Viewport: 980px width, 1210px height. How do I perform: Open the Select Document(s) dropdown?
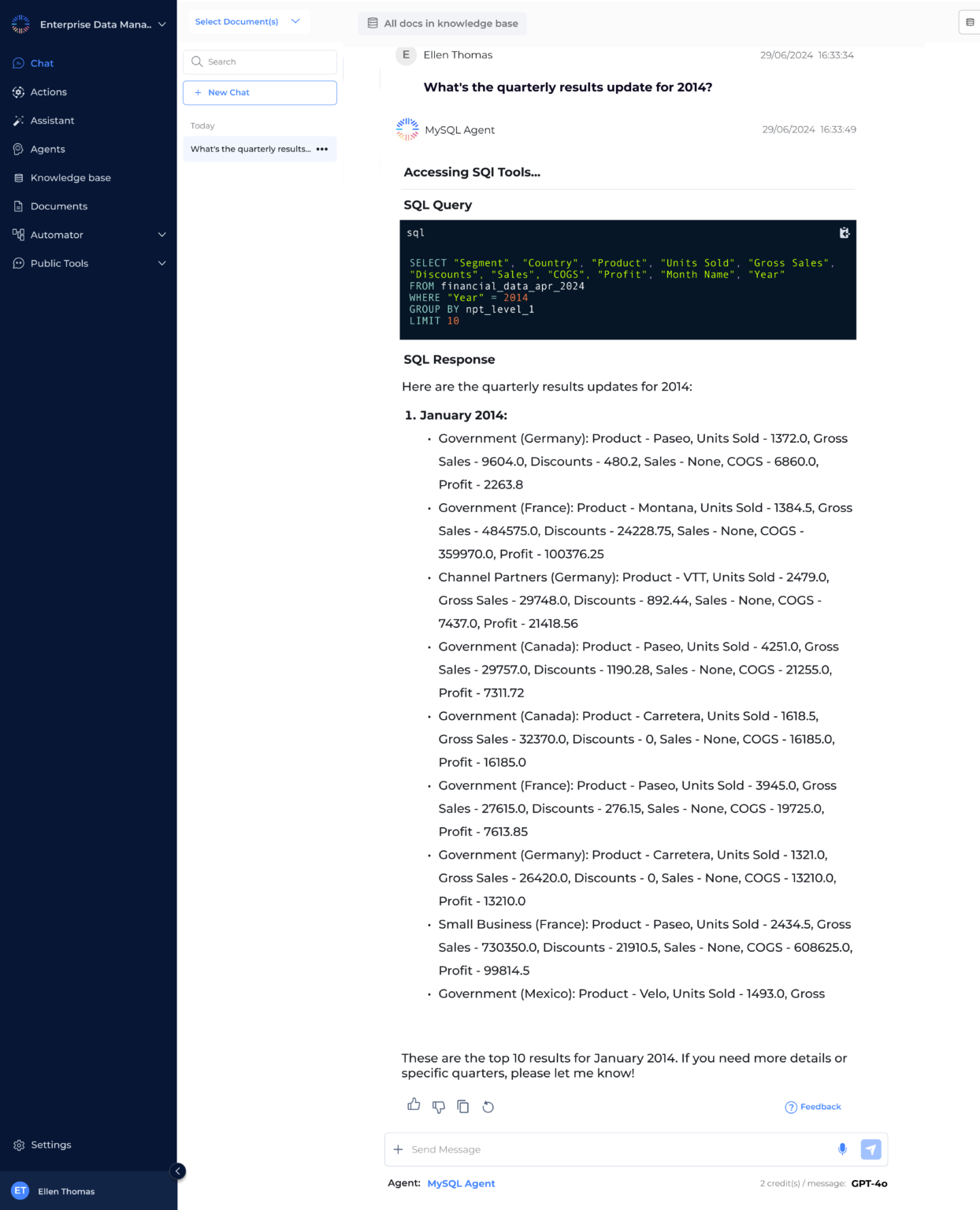point(247,22)
